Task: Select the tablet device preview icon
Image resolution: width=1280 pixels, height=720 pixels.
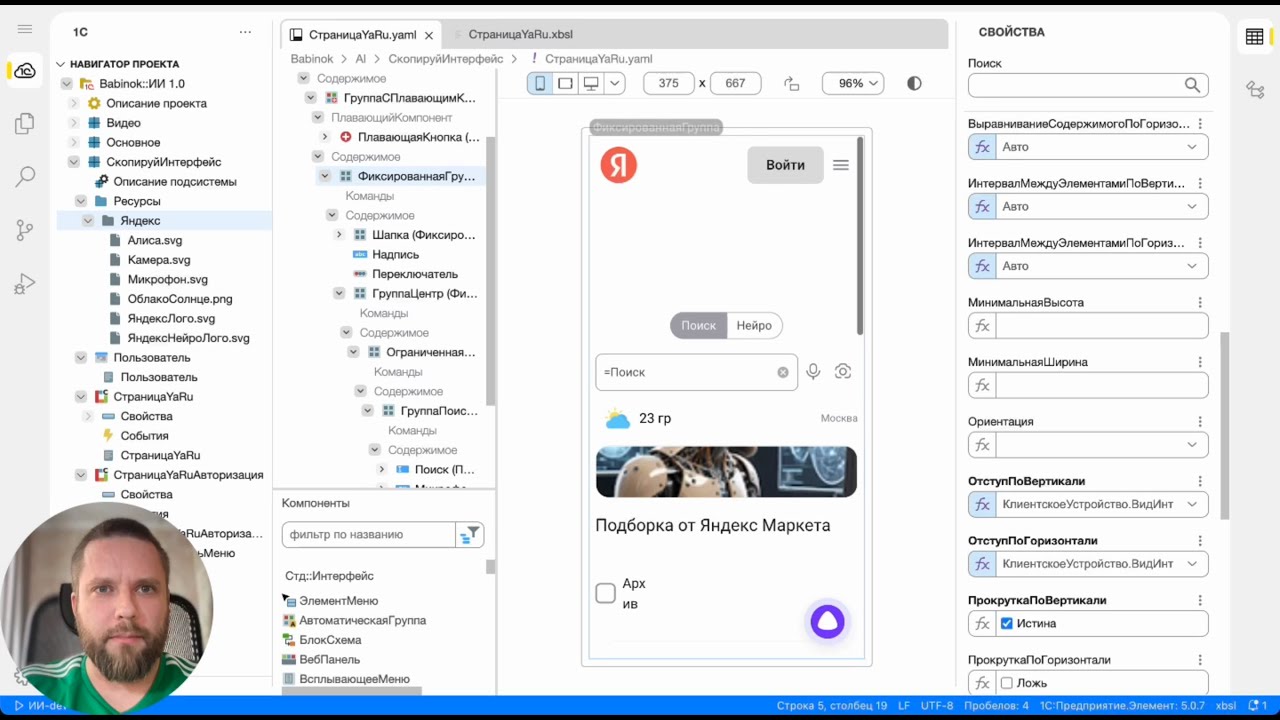Action: (x=565, y=84)
